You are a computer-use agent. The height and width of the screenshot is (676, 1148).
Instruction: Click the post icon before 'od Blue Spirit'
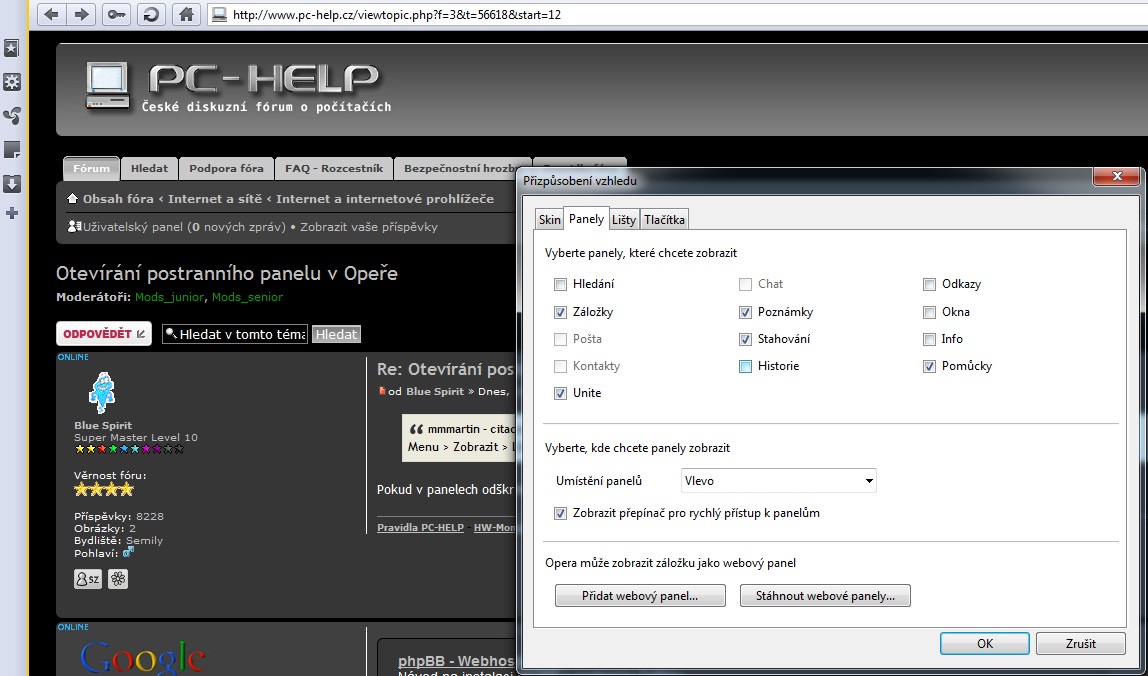pos(381,391)
